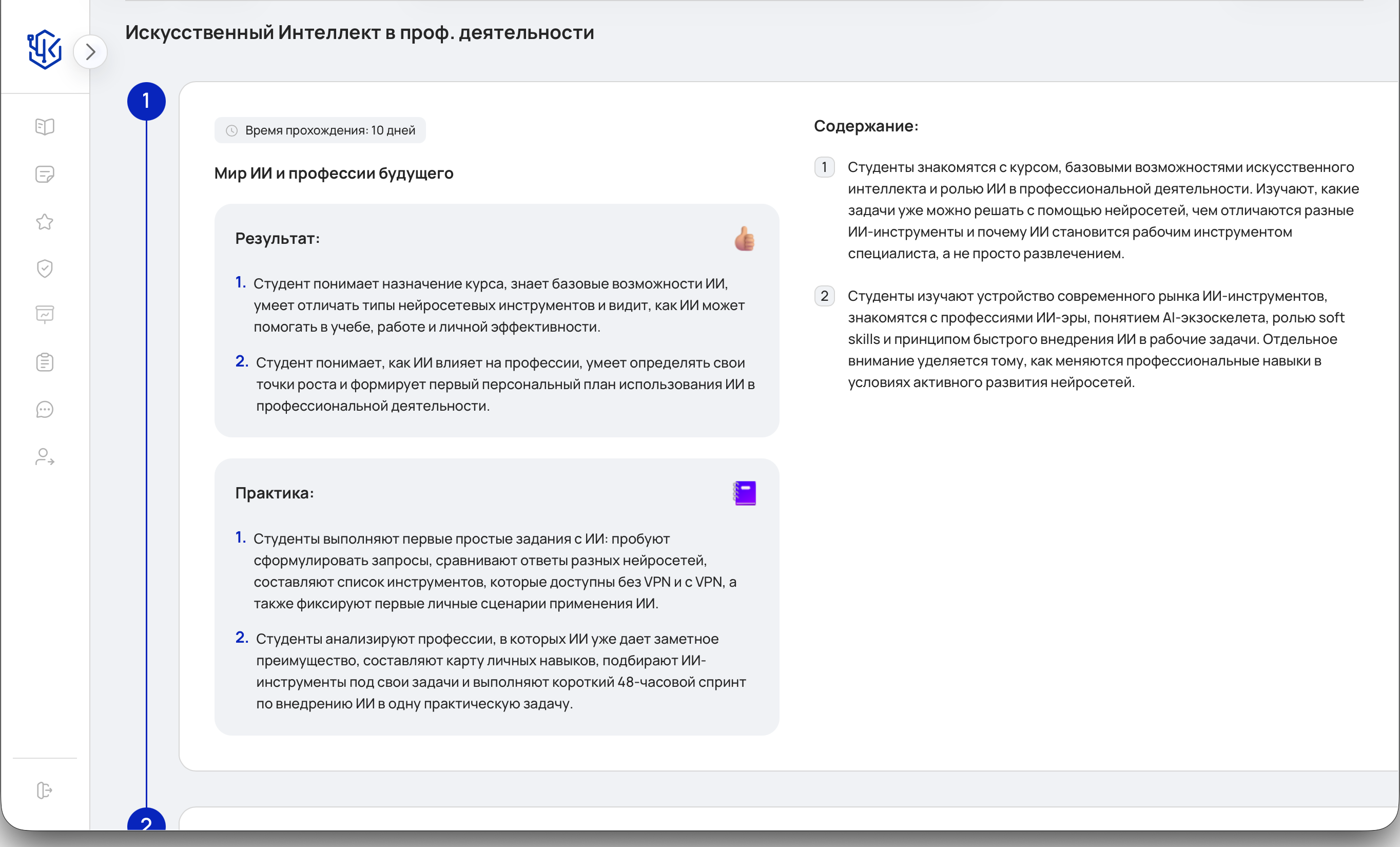Open the presentation chart sidebar icon

coord(44,314)
